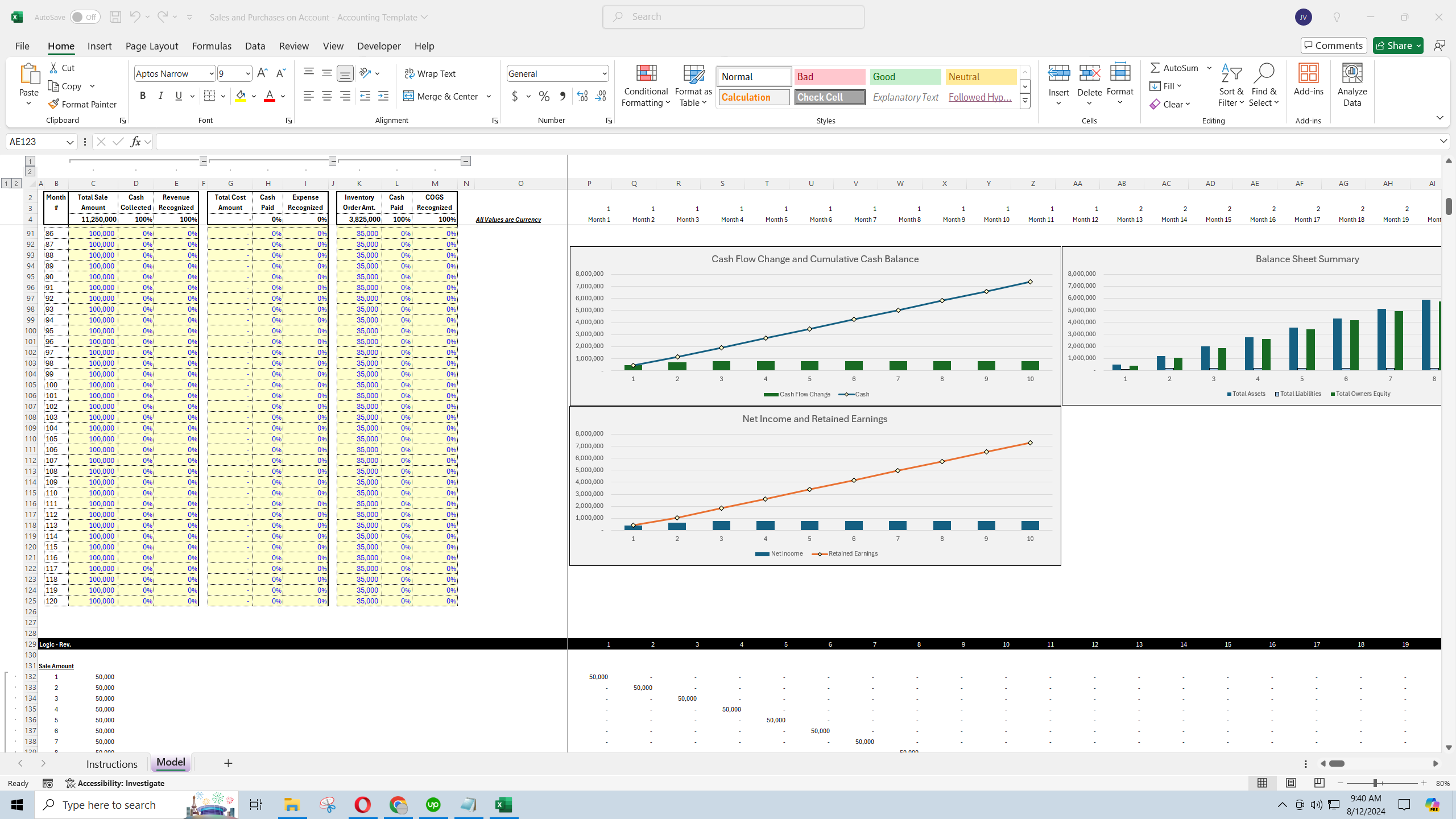This screenshot has width=1456, height=819.
Task: Open Conditional Formatting menu
Action: coord(646,85)
